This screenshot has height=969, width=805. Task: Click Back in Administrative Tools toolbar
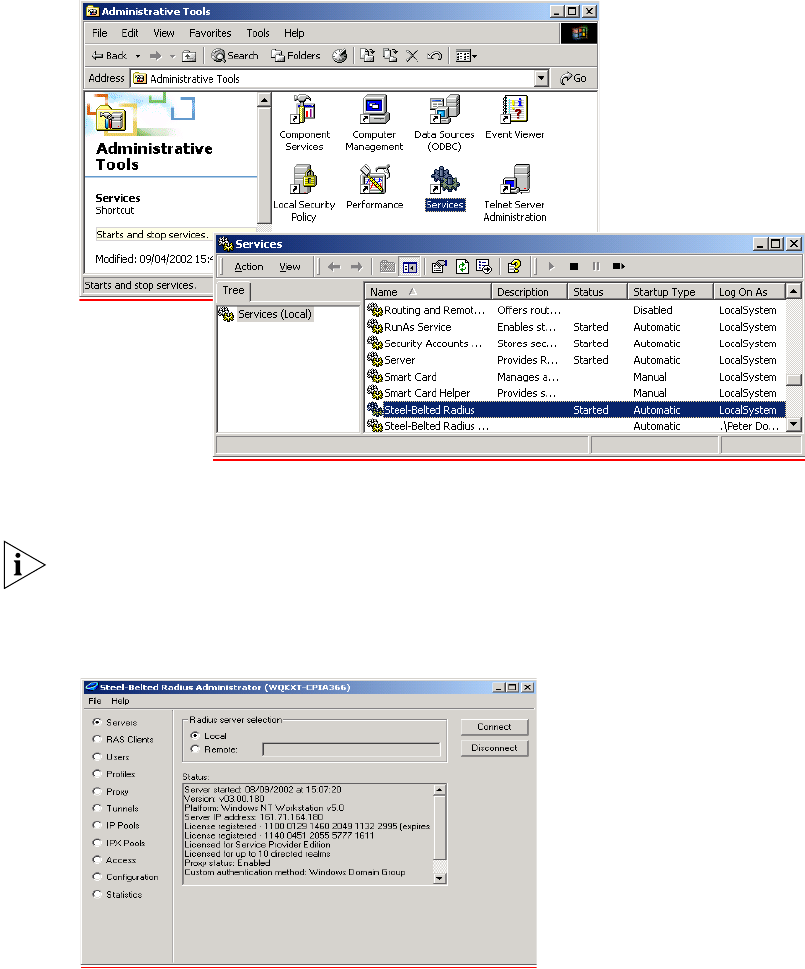[x=109, y=56]
